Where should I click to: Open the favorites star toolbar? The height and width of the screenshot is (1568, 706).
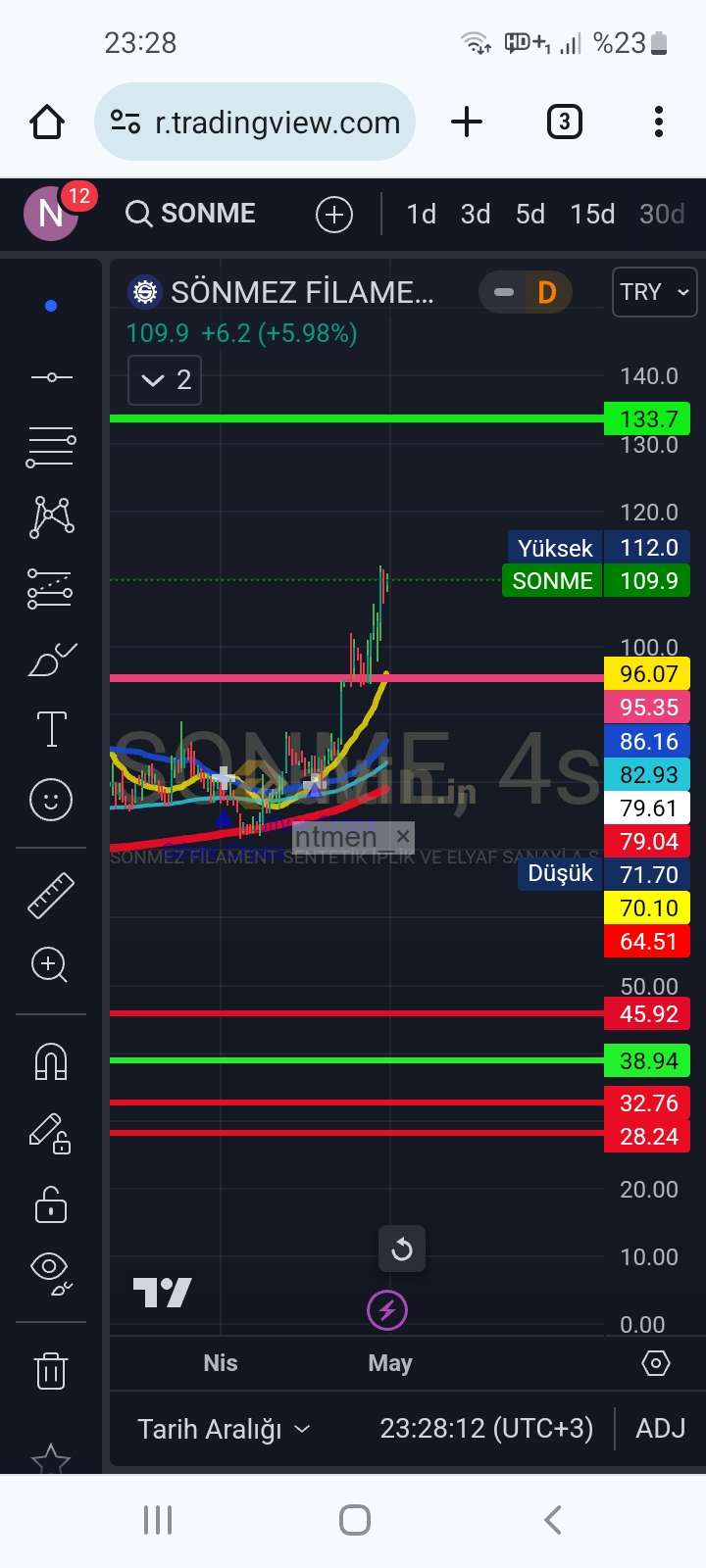click(x=51, y=1458)
